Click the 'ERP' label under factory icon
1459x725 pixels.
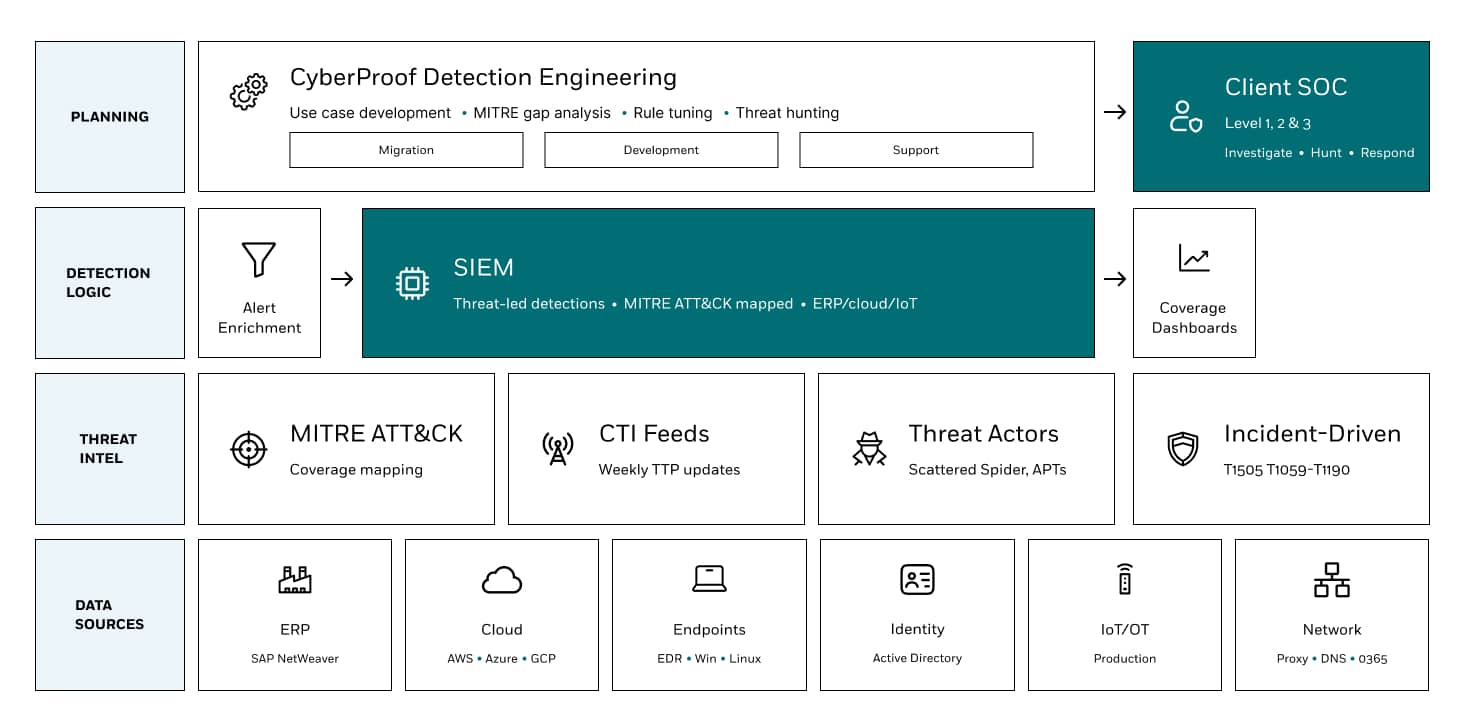point(295,629)
